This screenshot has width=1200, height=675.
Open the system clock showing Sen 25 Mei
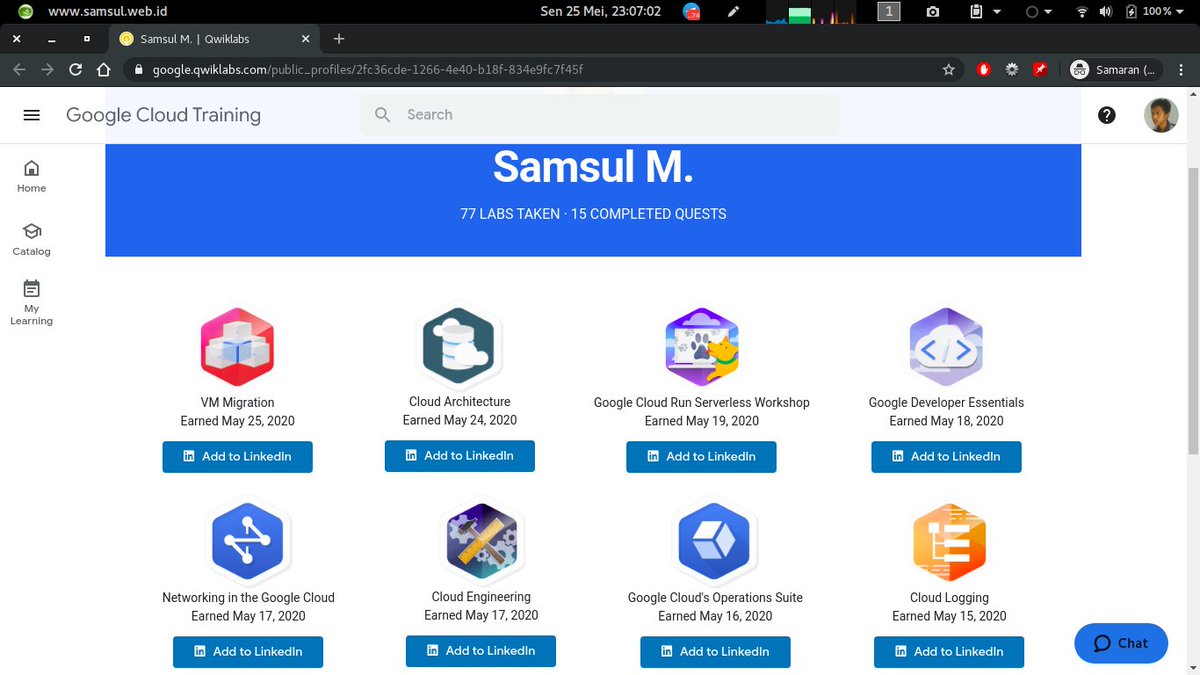[600, 12]
